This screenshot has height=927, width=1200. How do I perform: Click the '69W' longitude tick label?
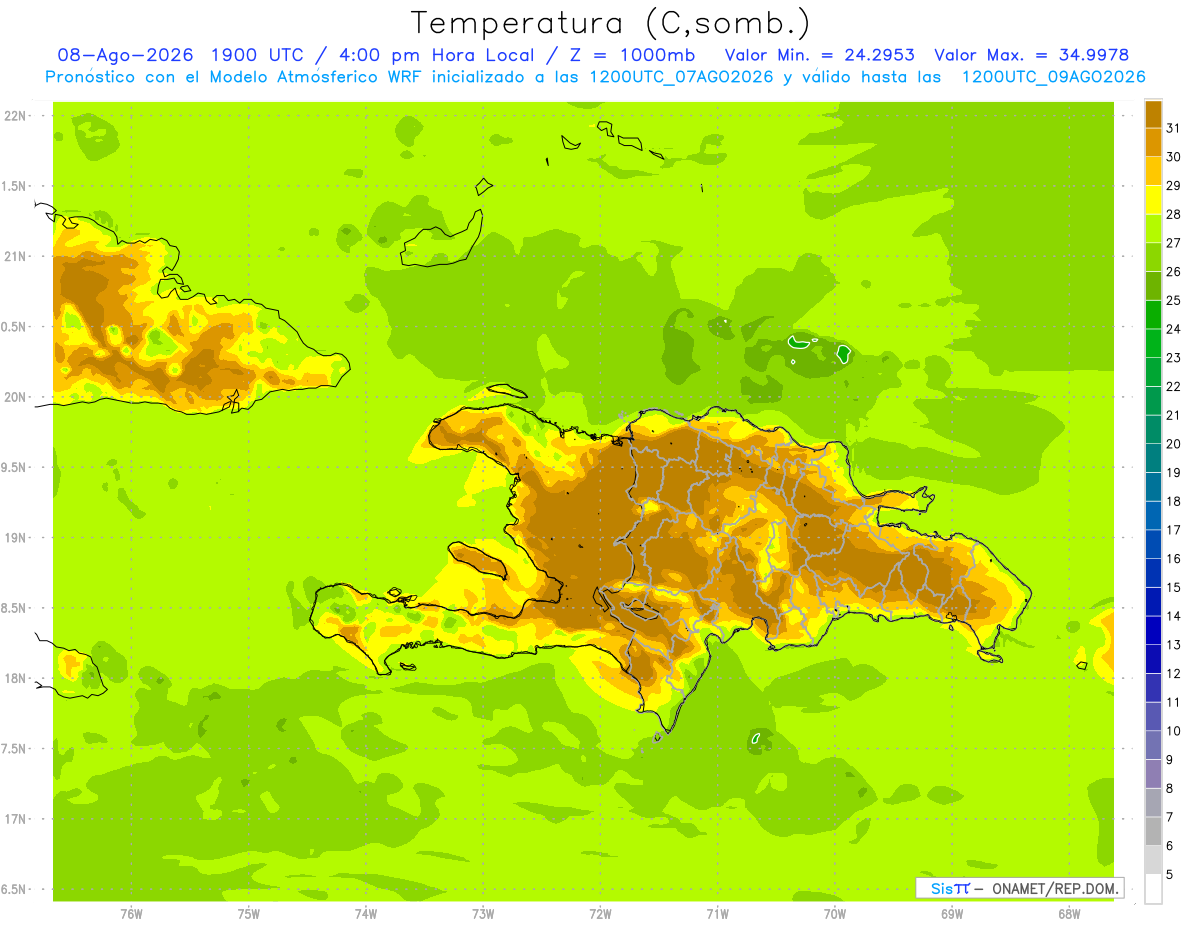[x=951, y=913]
